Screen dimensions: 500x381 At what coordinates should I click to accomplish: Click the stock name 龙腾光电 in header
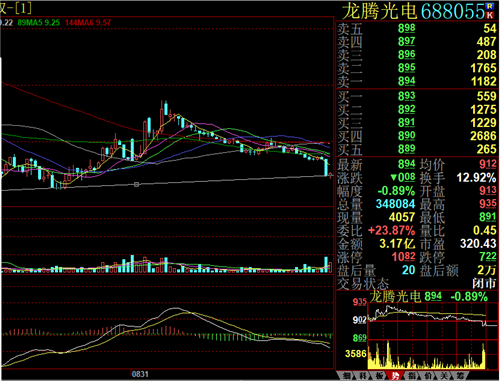point(380,11)
